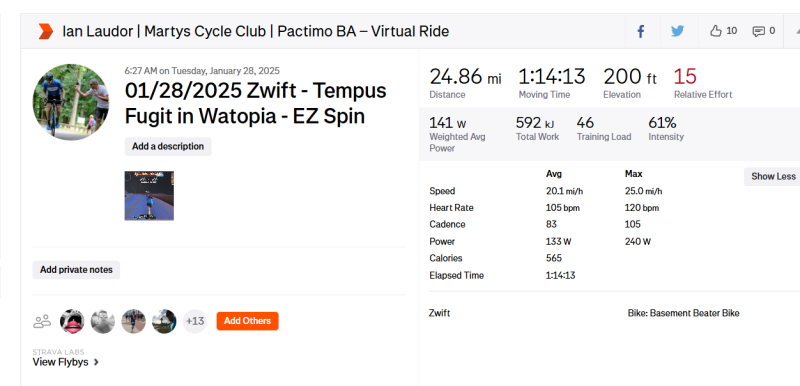The width and height of the screenshot is (800, 386).
Task: Click the group athletes icon
Action: tap(42, 321)
